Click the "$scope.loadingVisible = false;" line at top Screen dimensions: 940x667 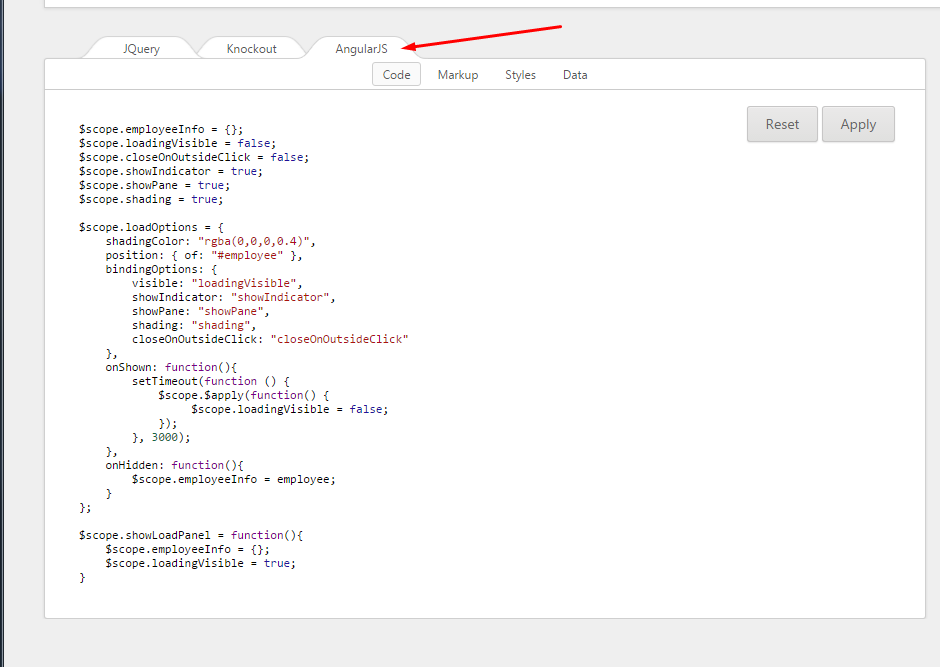pyautogui.click(x=177, y=143)
